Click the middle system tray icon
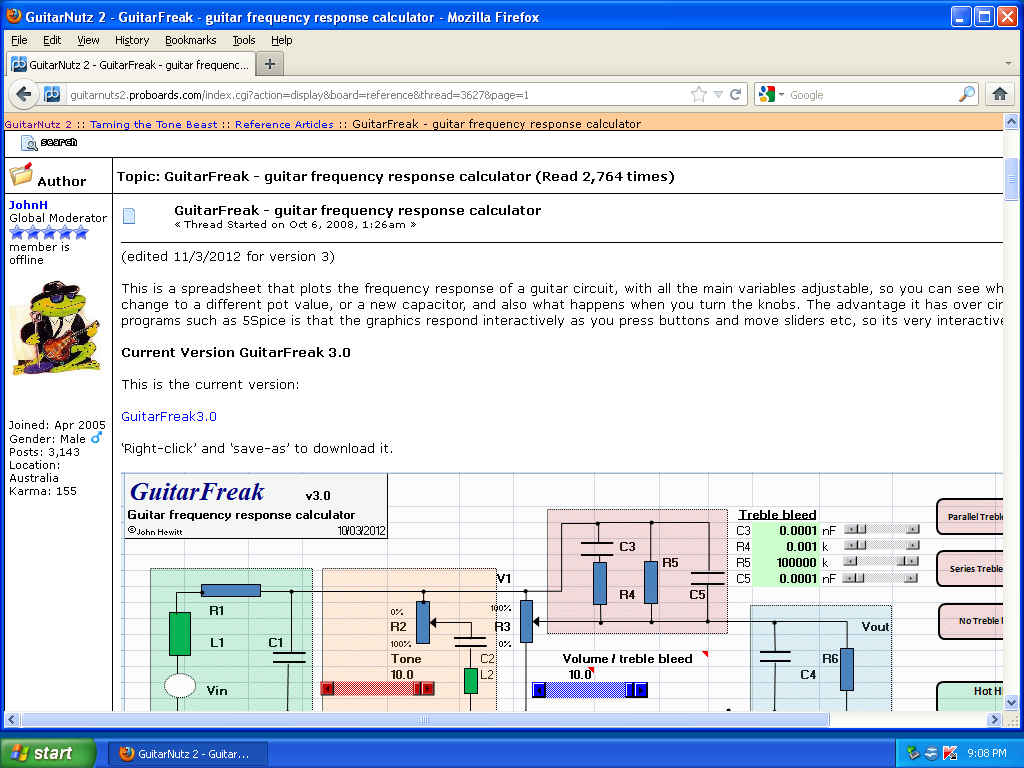This screenshot has width=1024, height=768. [931, 753]
